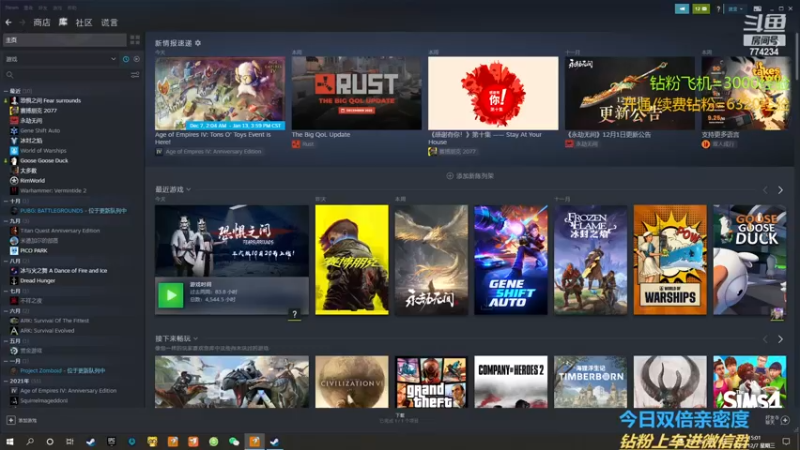Screen dimensions: 800x450
Task: Collapse the 七月 (July) group
Action: pyautogui.click(x=6, y=291)
